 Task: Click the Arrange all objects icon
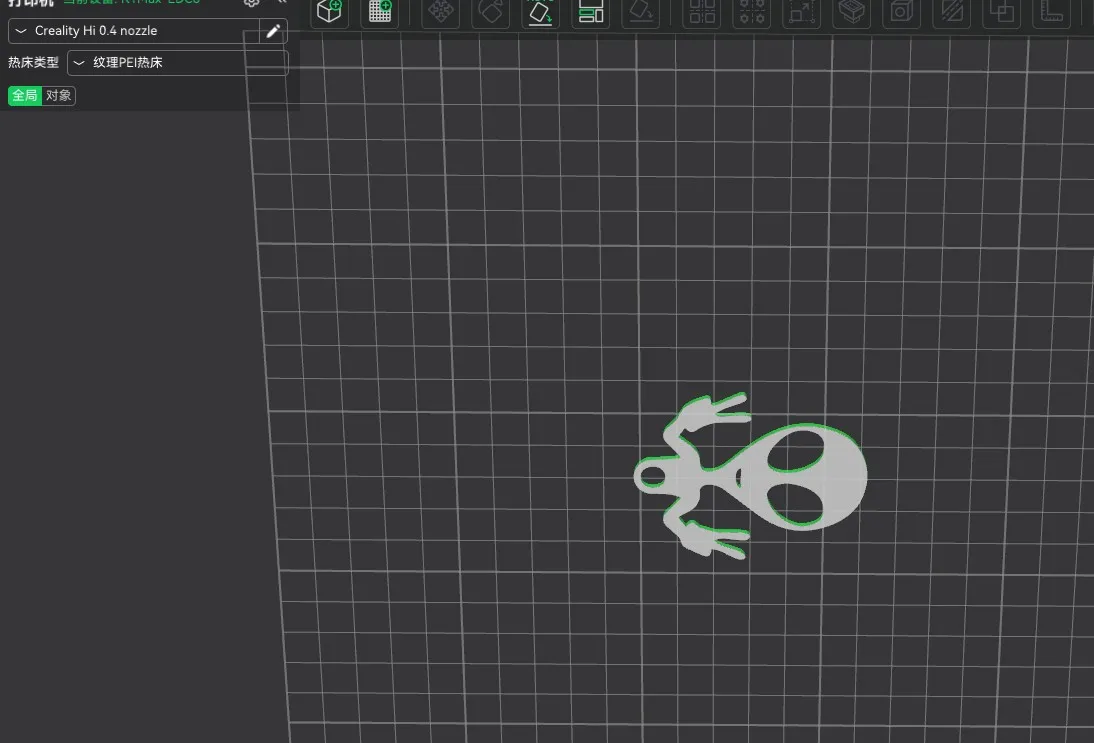[591, 11]
